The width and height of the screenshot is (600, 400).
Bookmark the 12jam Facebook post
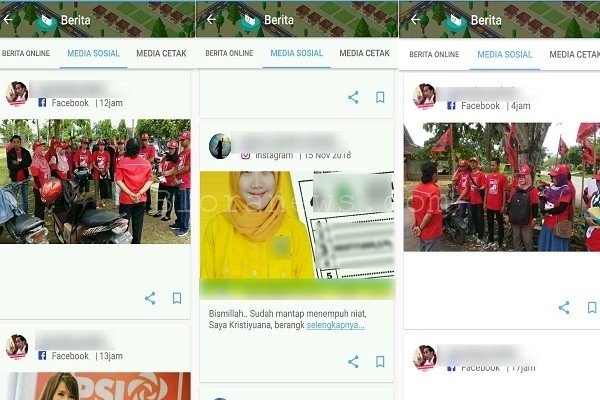point(177,298)
